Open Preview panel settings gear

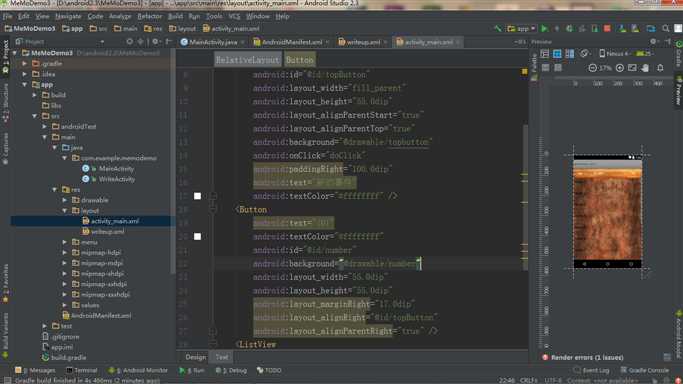(x=653, y=42)
